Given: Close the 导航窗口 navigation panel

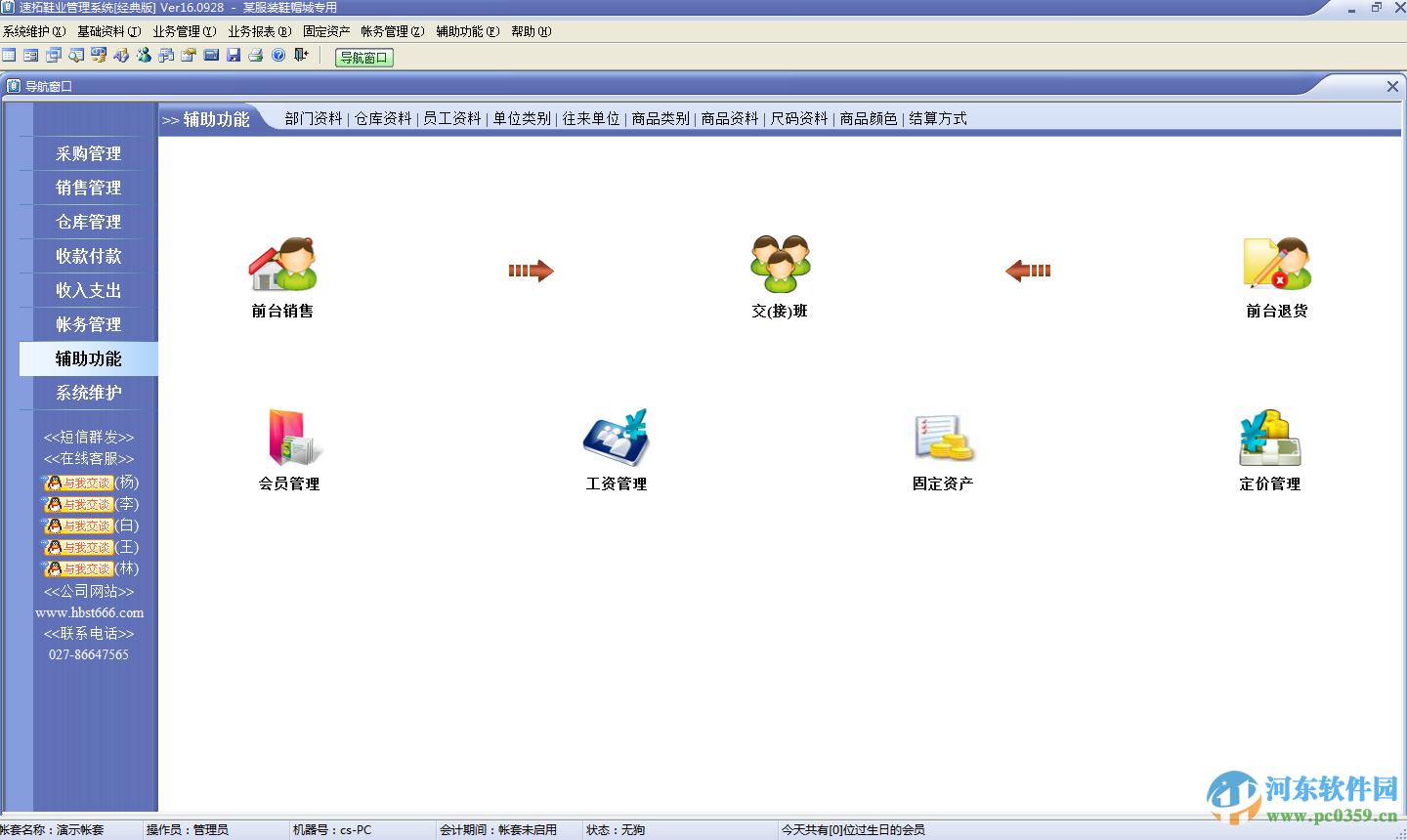Looking at the screenshot, I should pos(1392,86).
